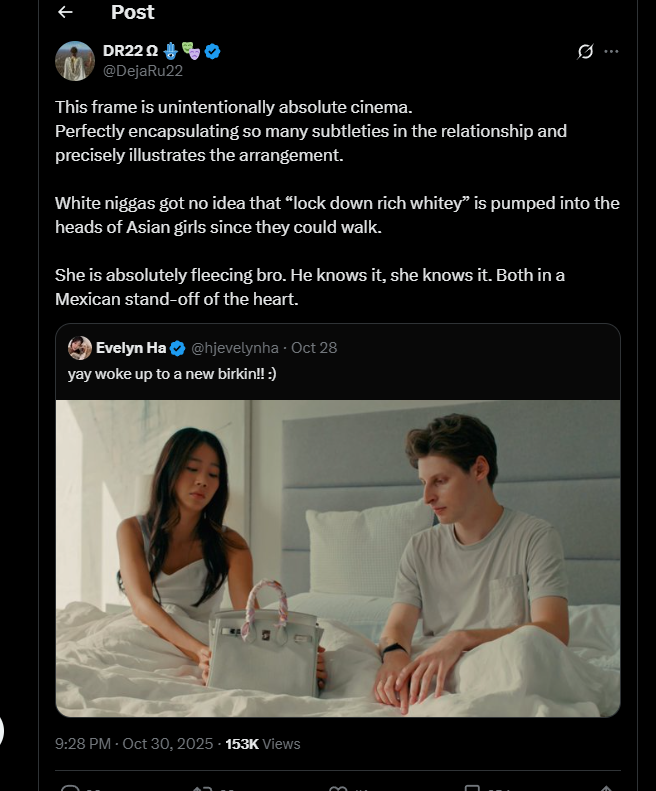Click the hamsa hand emoji beside DR22
The width and height of the screenshot is (656, 791).
(x=171, y=51)
